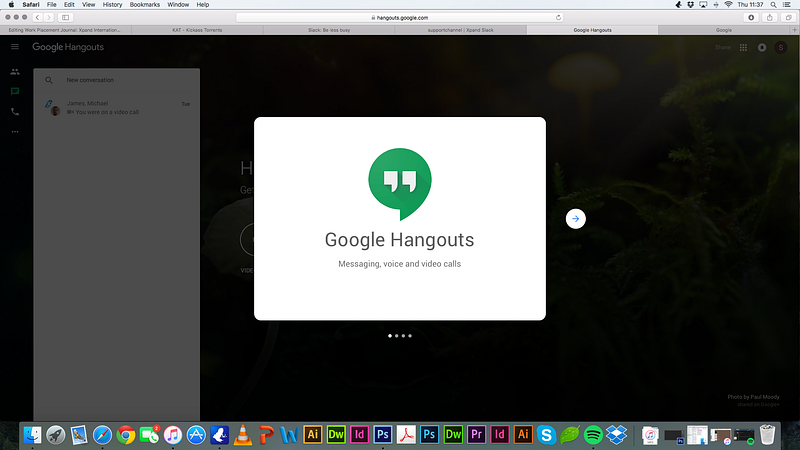Select the first intro pagination dot
Viewport: 800px width, 450px height.
click(390, 336)
